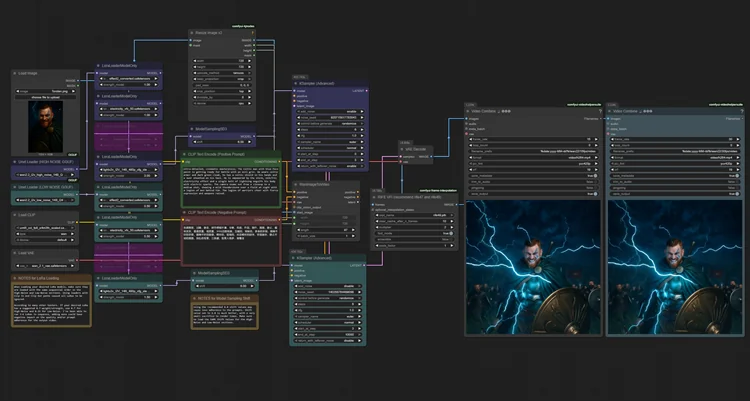Select the NOTES for Model Sampling Shift title
Screen dimensions: 750x401
[x=225, y=298]
